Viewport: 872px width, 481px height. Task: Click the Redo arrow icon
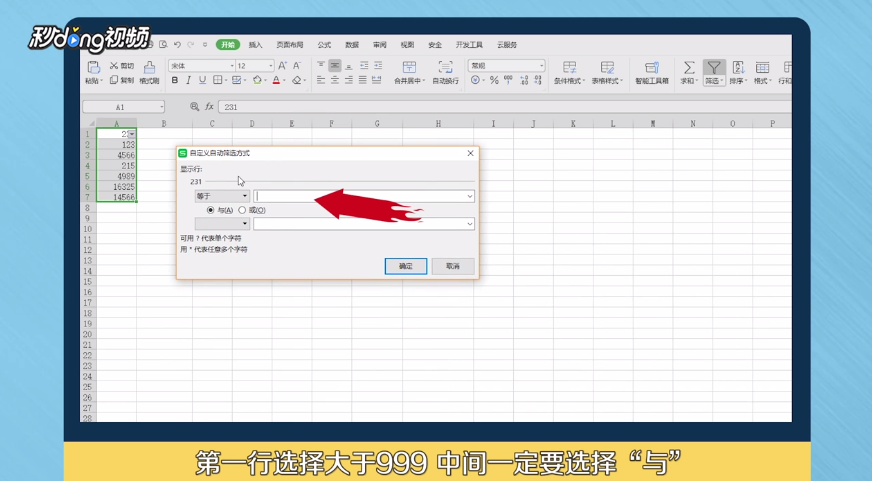(x=191, y=44)
